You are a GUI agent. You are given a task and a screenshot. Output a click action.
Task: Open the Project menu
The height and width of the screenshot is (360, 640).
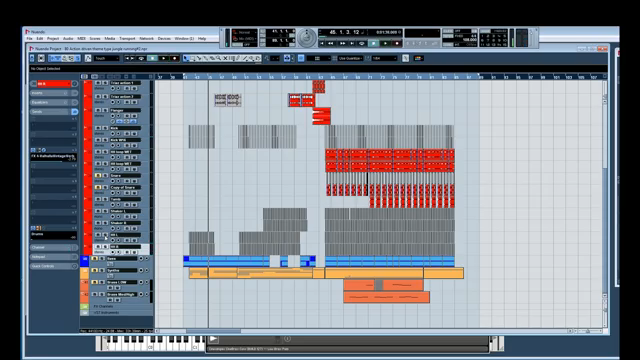click(53, 39)
